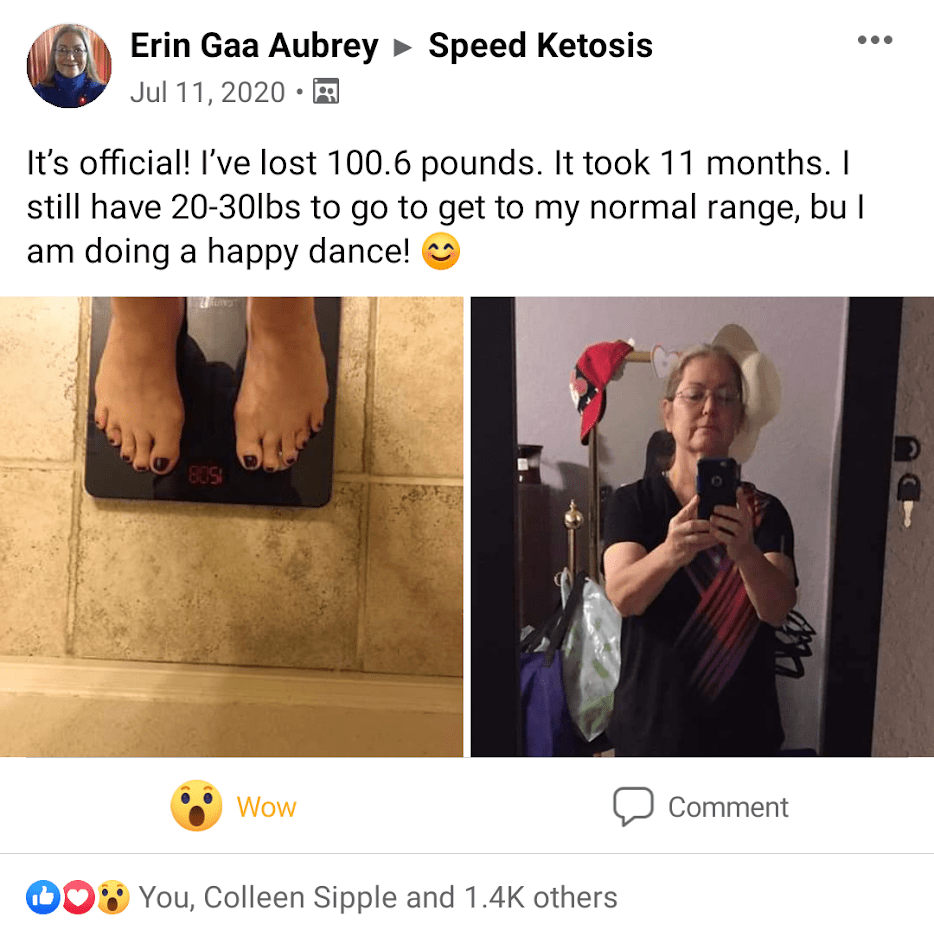The width and height of the screenshot is (934, 950).
Task: Open the Speed Ketosis group link
Action: point(540,46)
